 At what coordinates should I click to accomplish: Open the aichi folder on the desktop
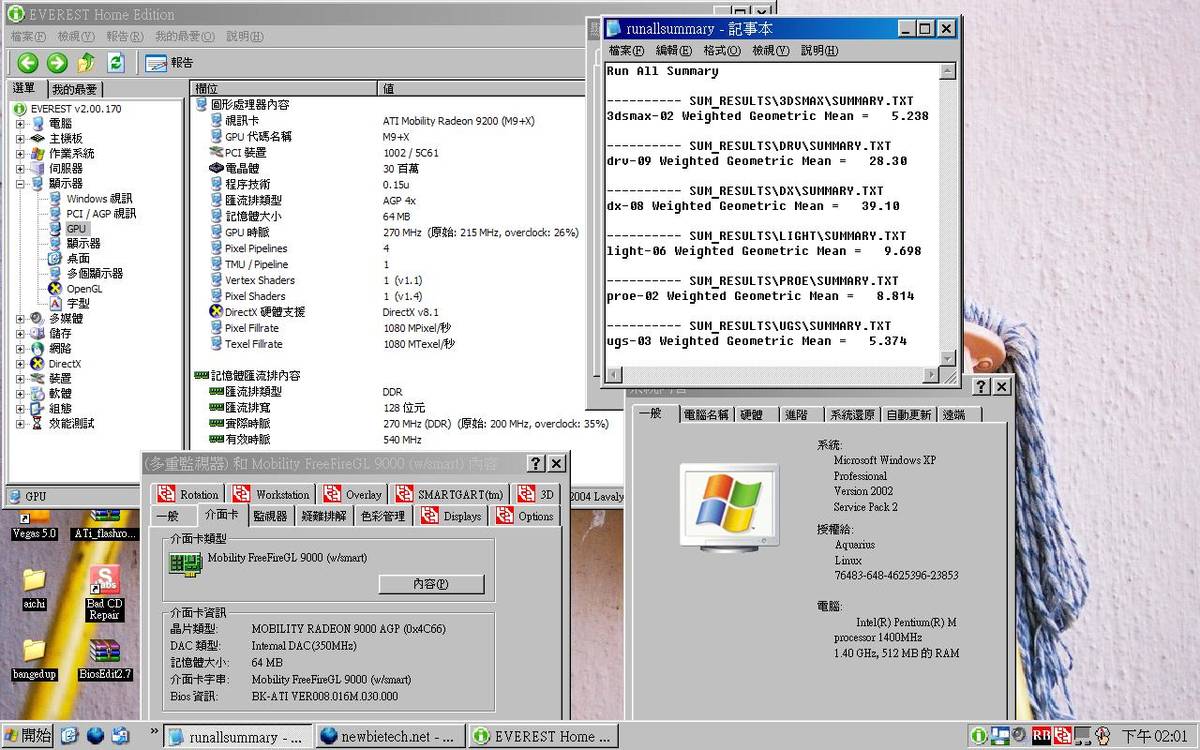pyautogui.click(x=34, y=587)
